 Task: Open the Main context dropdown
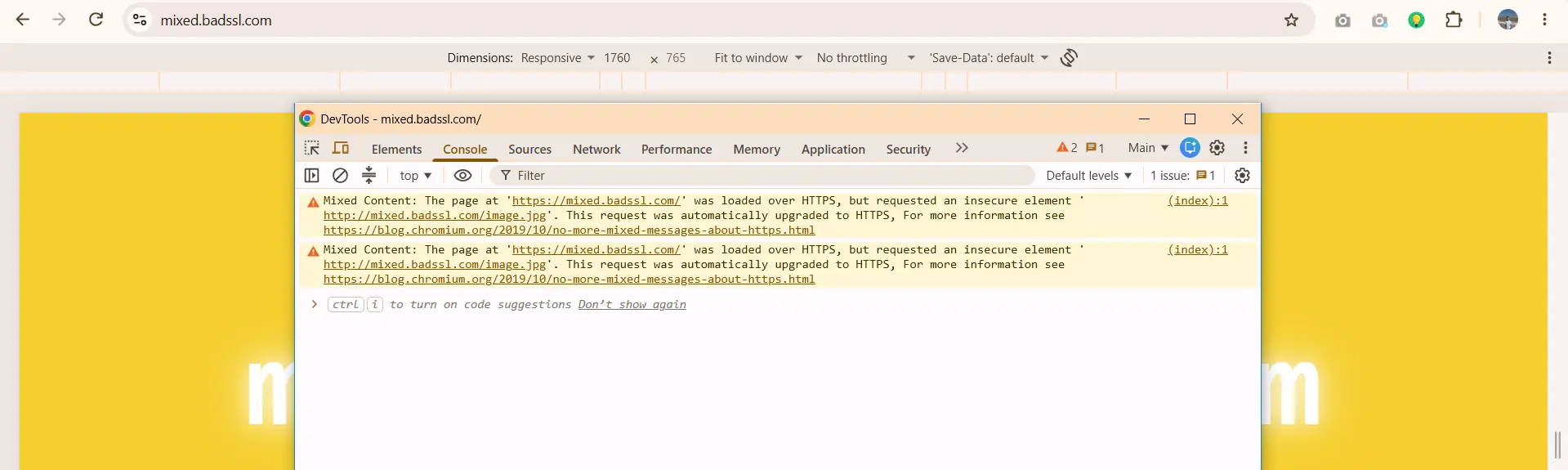[1148, 148]
